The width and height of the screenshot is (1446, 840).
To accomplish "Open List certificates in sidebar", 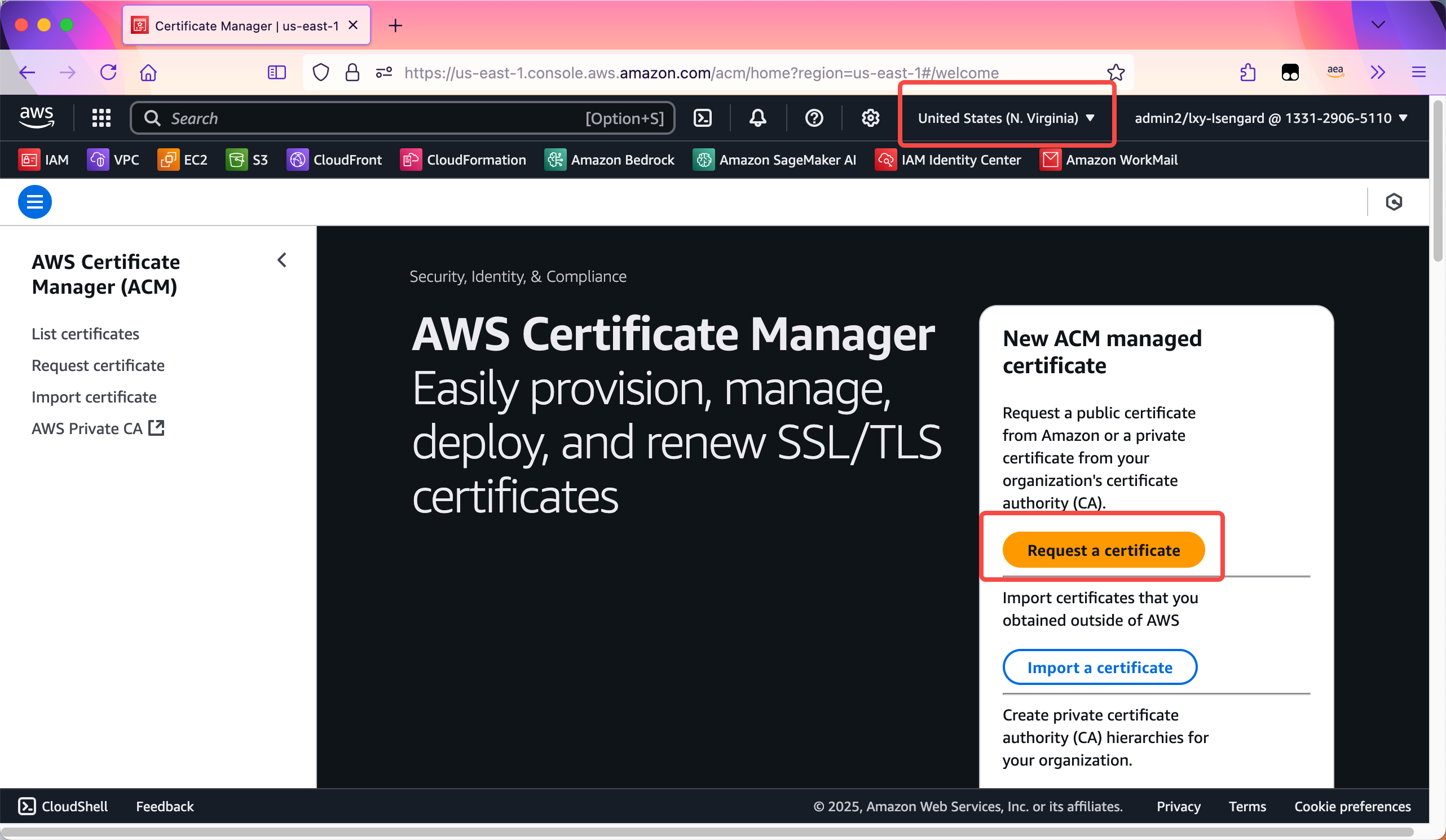I will (x=86, y=334).
